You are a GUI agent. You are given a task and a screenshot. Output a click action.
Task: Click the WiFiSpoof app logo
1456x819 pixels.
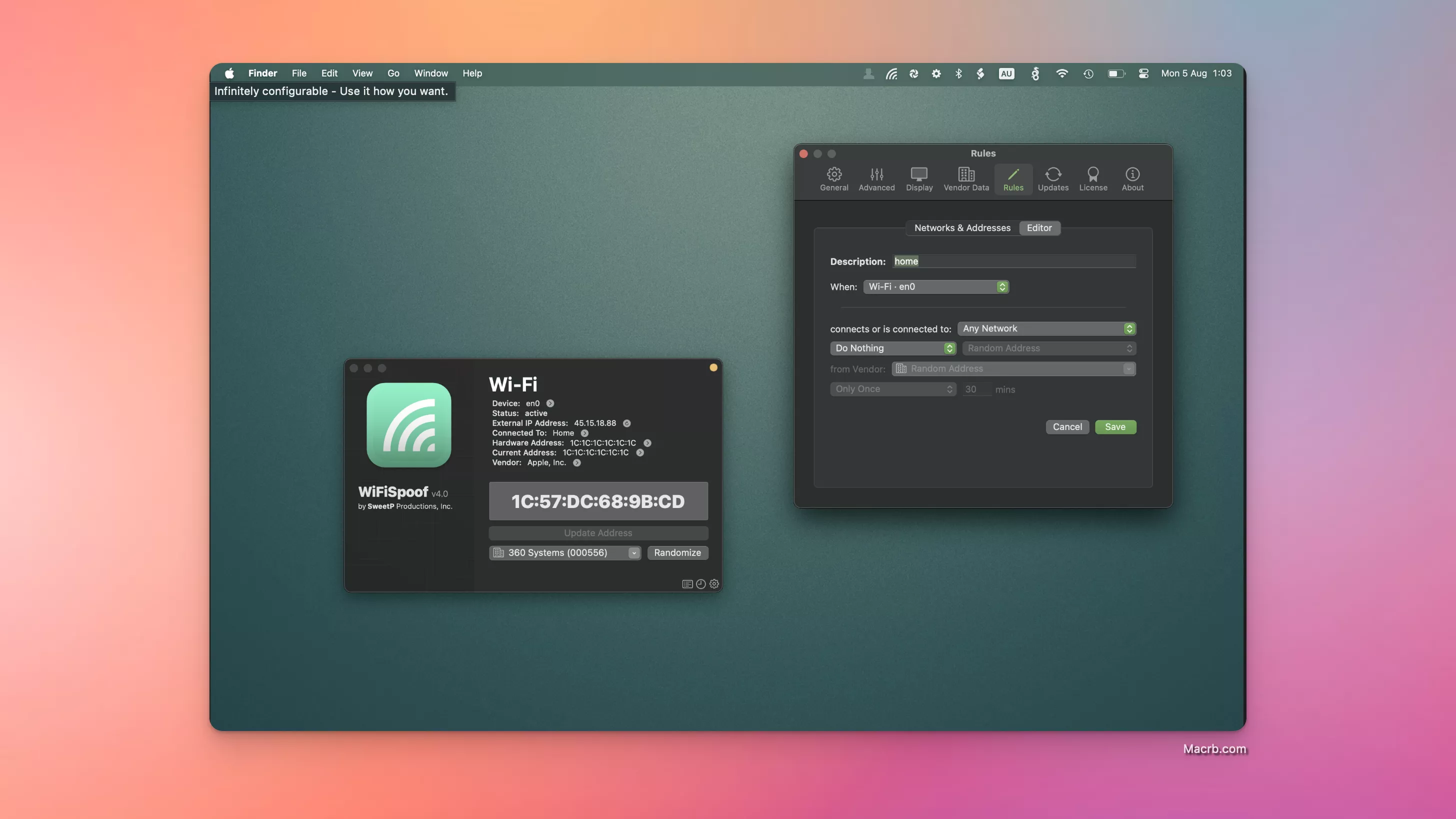coord(408,425)
